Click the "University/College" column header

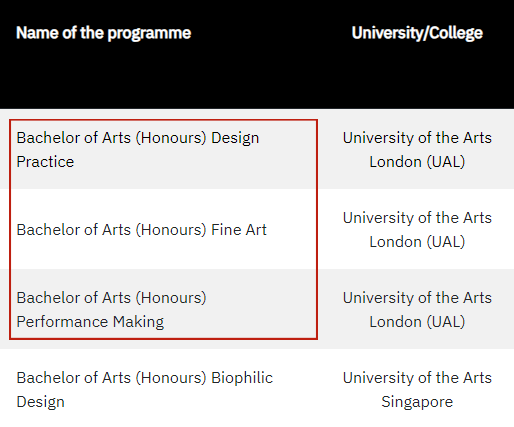tap(417, 33)
